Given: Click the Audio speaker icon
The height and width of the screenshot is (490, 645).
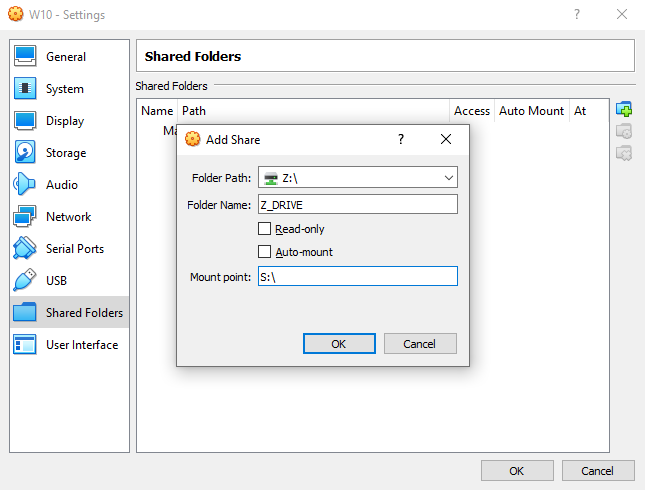Looking at the screenshot, I should 26,185.
